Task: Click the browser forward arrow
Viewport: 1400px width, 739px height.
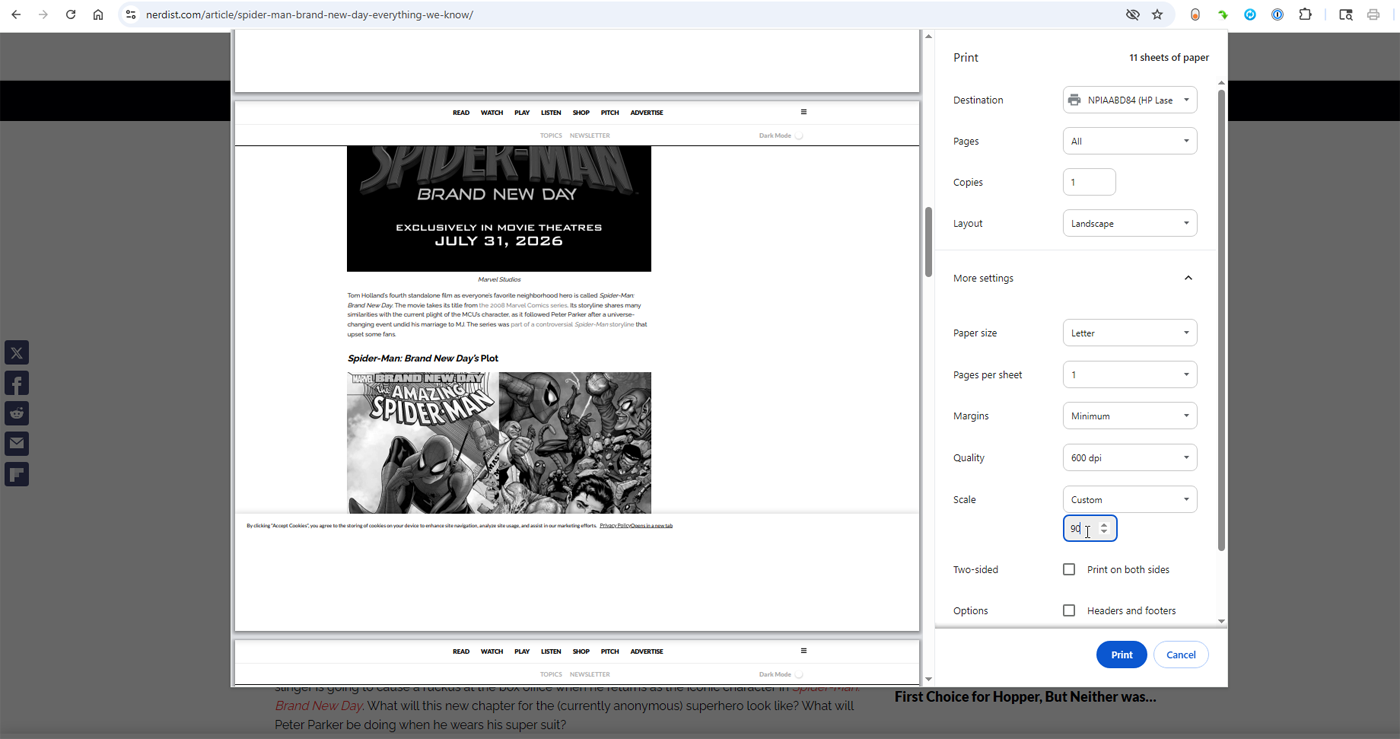Action: 43,15
